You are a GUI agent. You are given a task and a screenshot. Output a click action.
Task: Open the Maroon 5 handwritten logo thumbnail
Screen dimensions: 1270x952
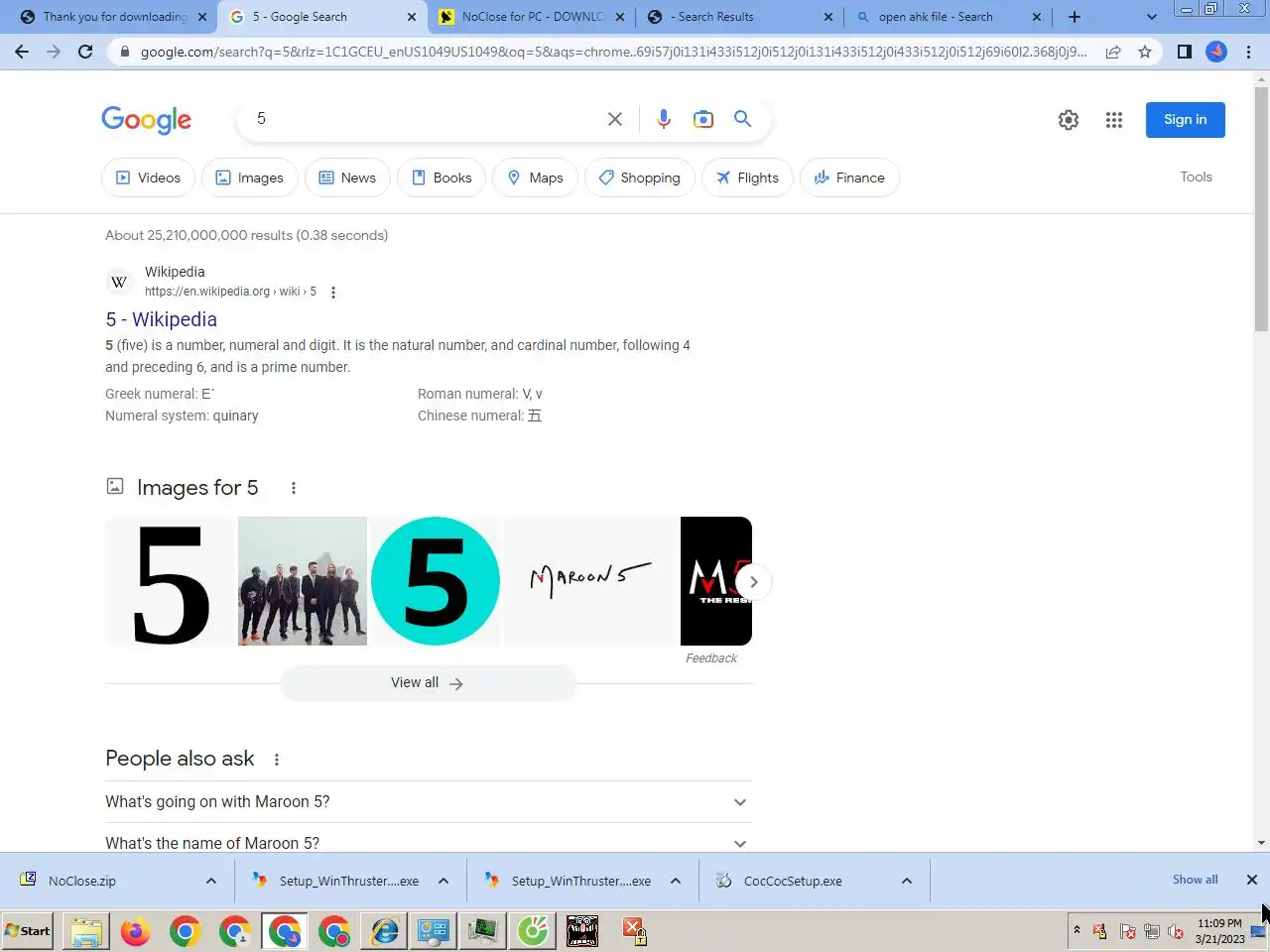click(x=590, y=581)
